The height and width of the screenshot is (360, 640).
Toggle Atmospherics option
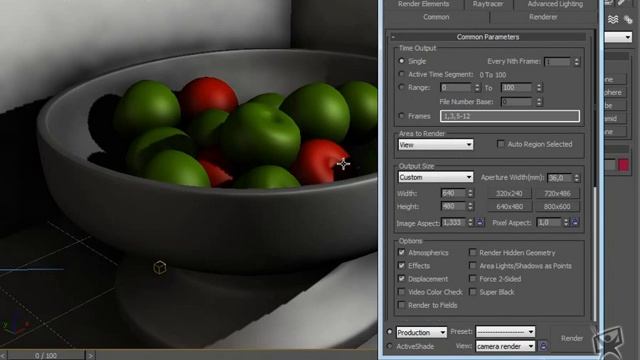402,253
